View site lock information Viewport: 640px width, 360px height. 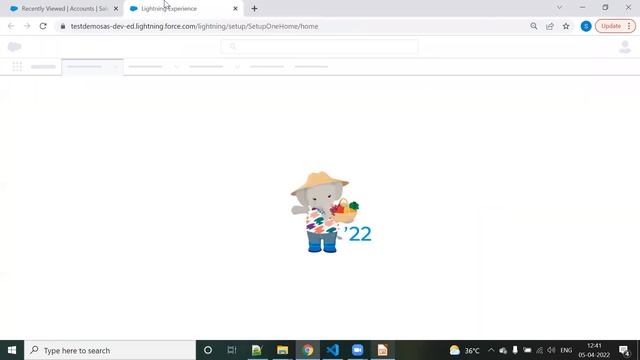[62, 26]
